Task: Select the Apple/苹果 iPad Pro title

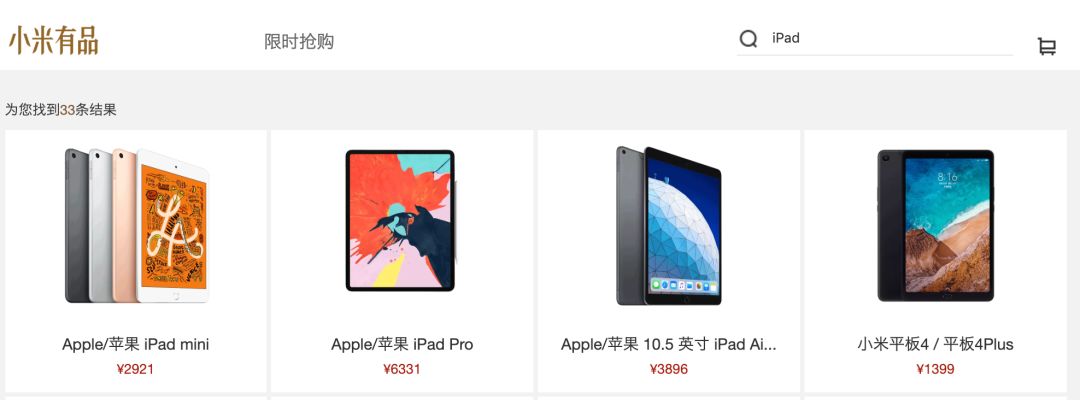Action: pyautogui.click(x=402, y=344)
